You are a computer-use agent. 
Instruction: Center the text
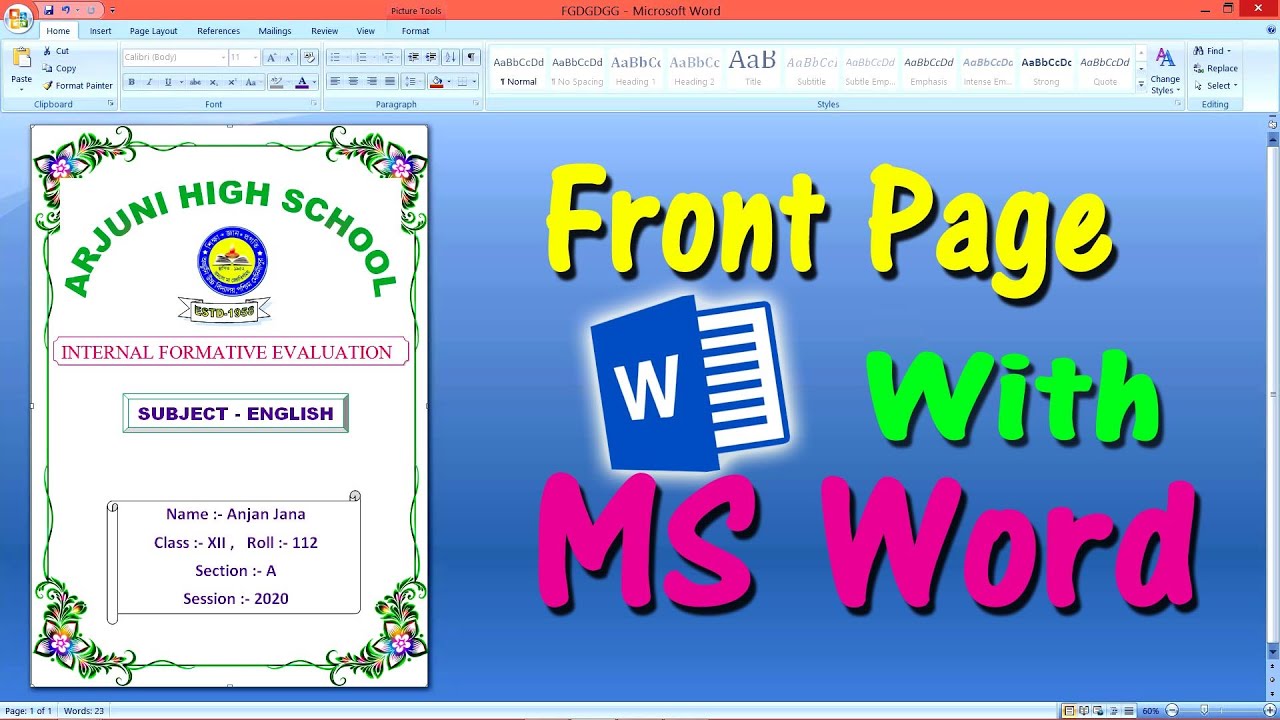[354, 82]
